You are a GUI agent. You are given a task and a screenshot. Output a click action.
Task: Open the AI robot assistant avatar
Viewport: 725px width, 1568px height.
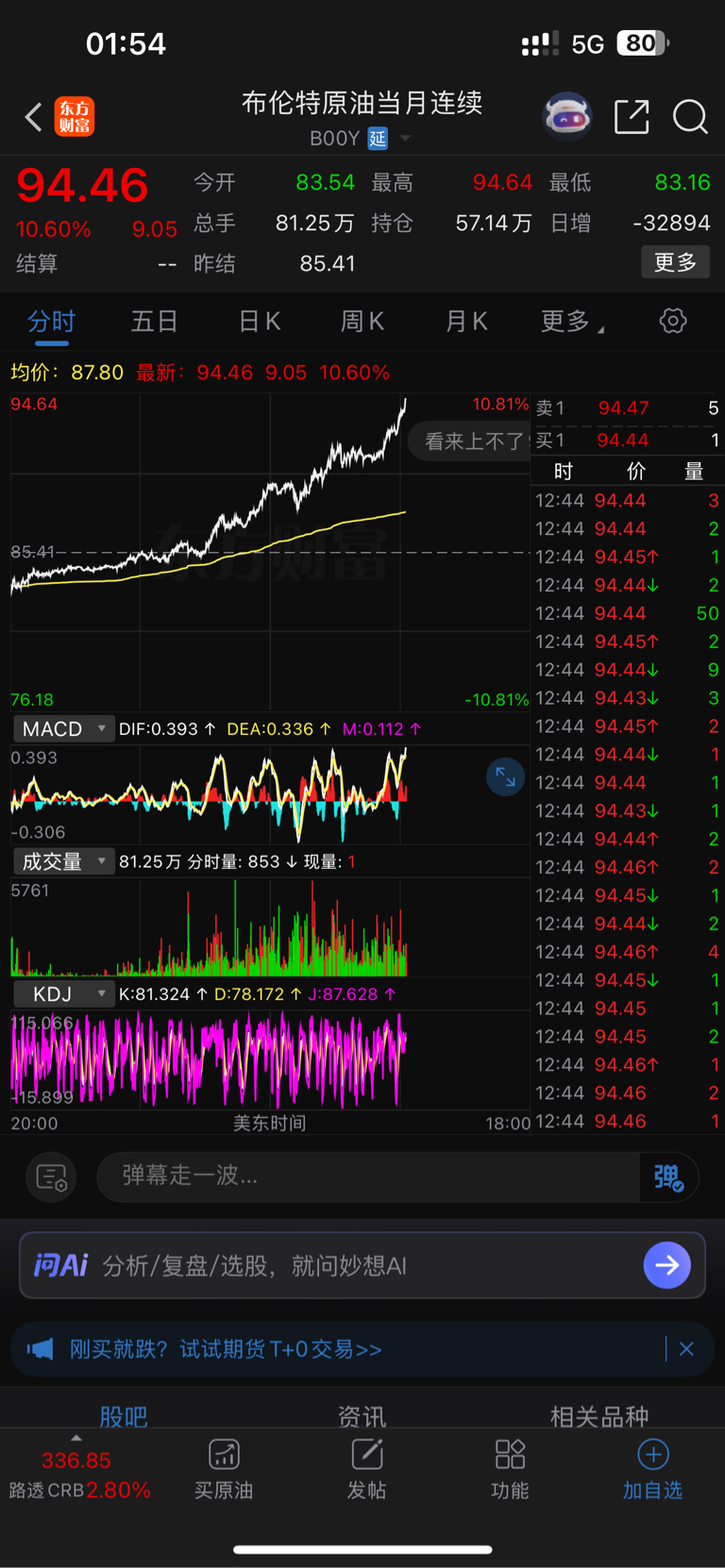[567, 117]
